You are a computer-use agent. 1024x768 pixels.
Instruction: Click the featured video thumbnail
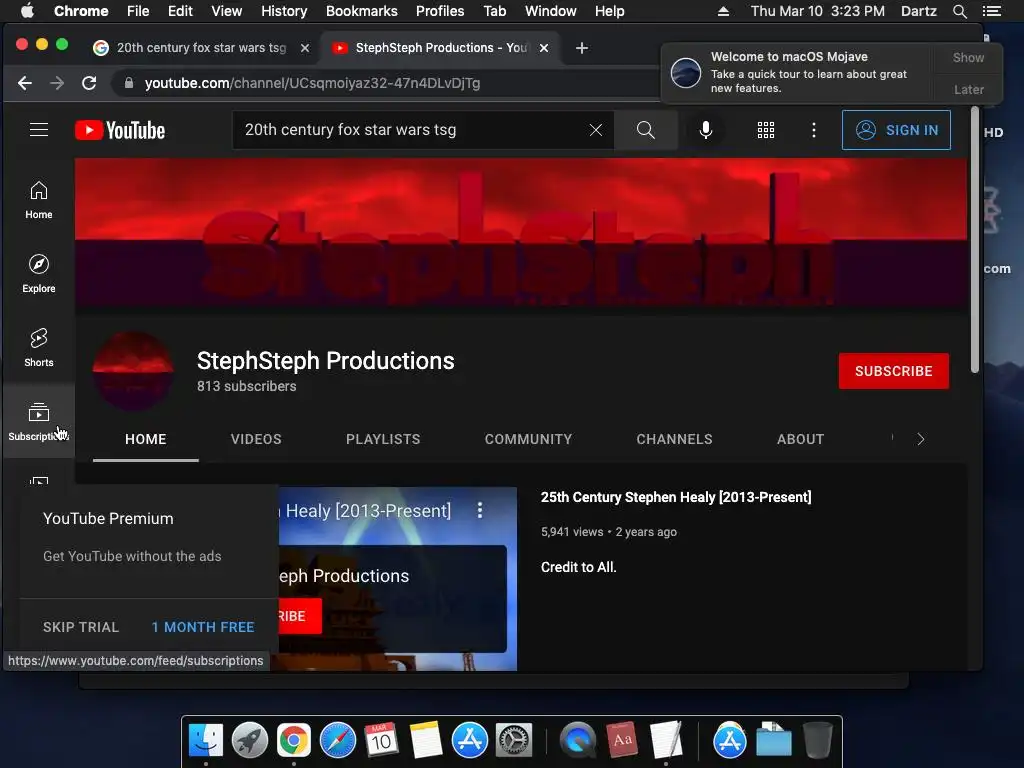pyautogui.click(x=398, y=579)
